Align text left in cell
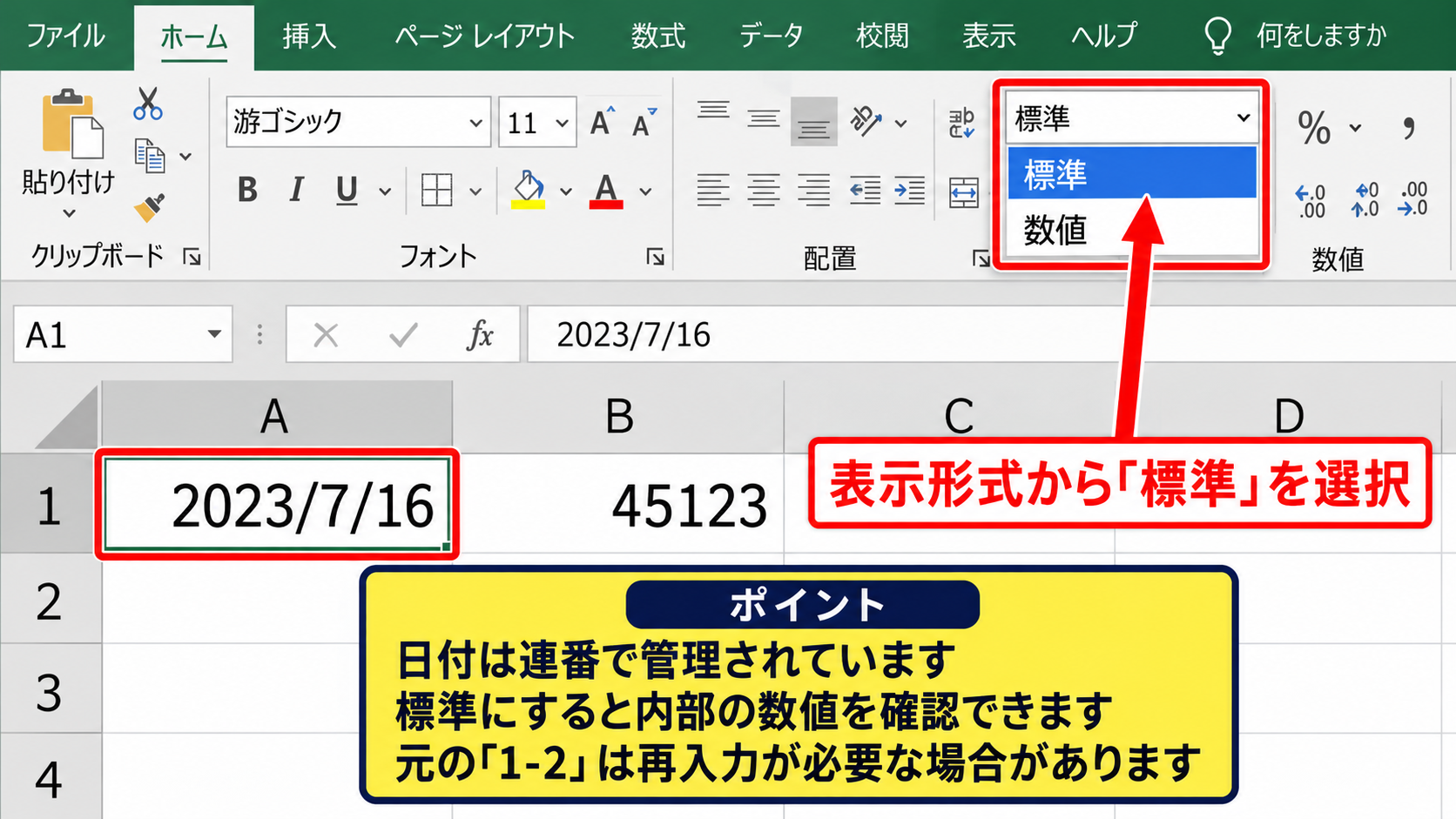This screenshot has height=819, width=1456. pos(713,190)
